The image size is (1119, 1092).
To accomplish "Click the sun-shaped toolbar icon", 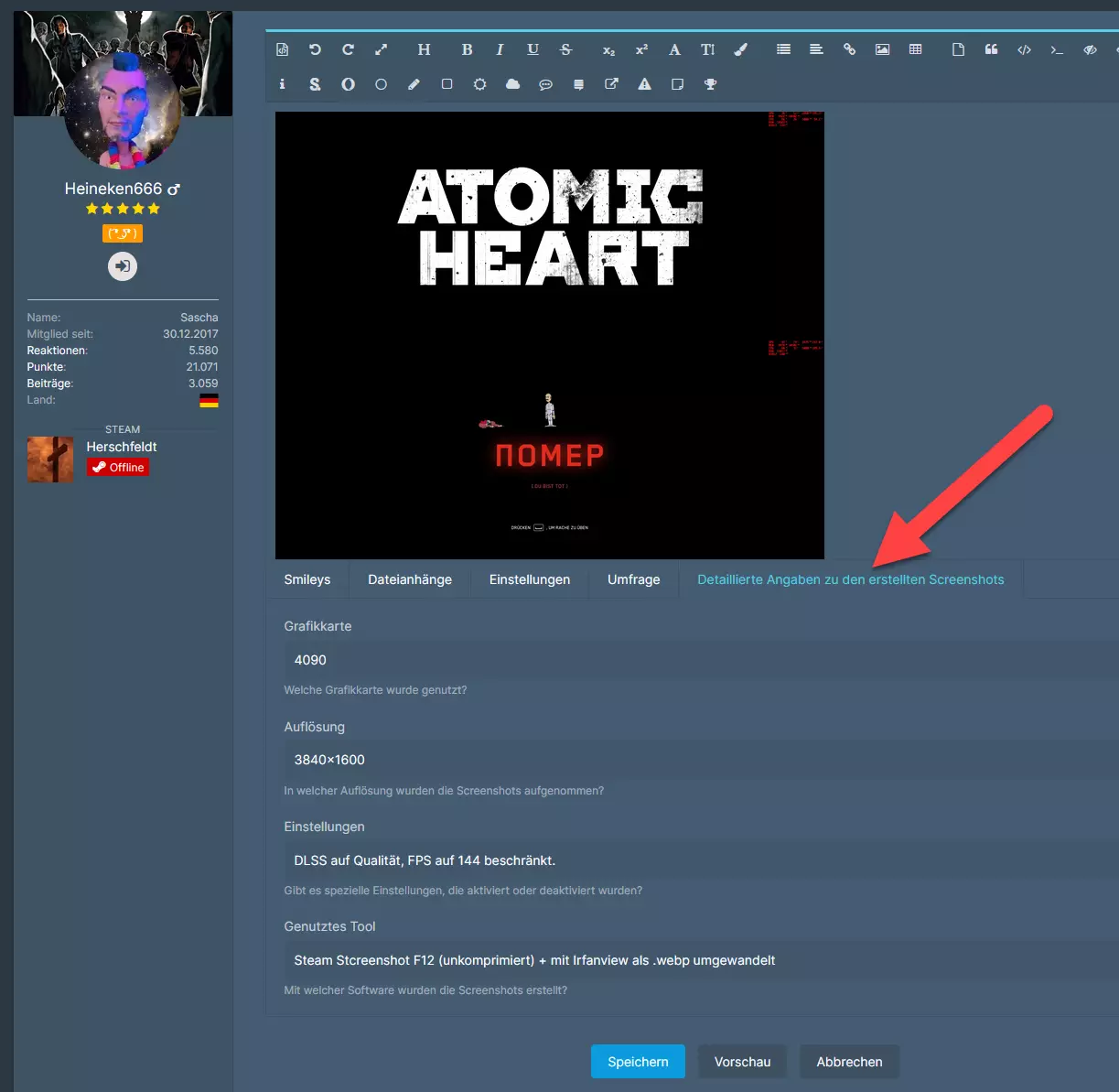I will click(x=479, y=84).
